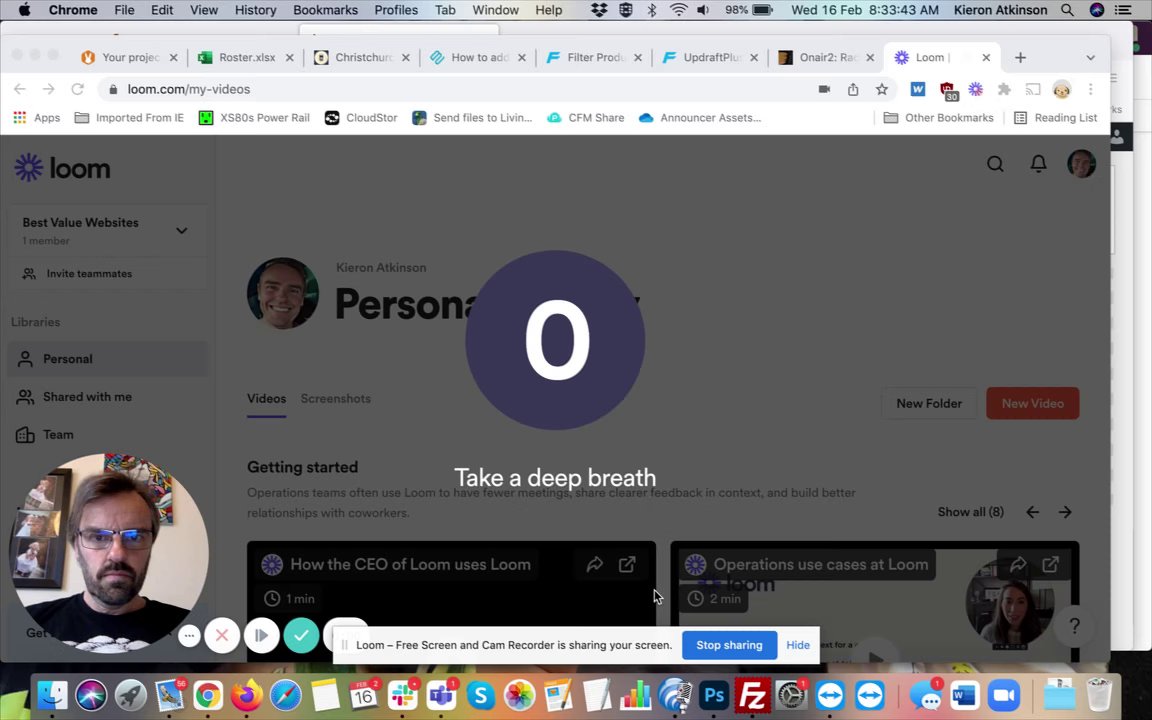The height and width of the screenshot is (720, 1152).
Task: Share 'How the CEO of Loom uses Loom' video
Action: coord(594,564)
